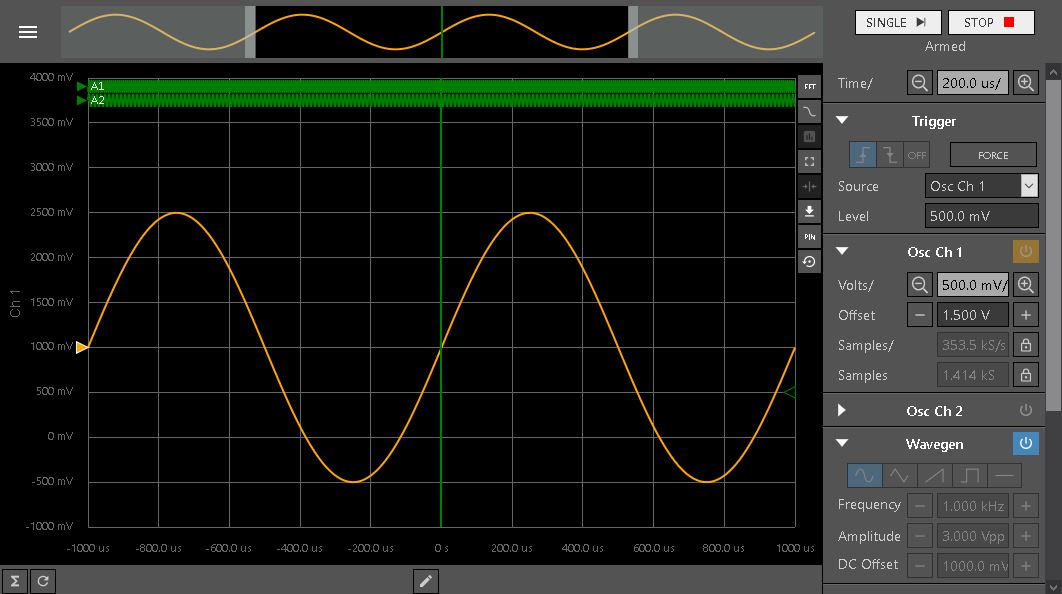
Task: Select falling edge trigger
Action: point(890,155)
